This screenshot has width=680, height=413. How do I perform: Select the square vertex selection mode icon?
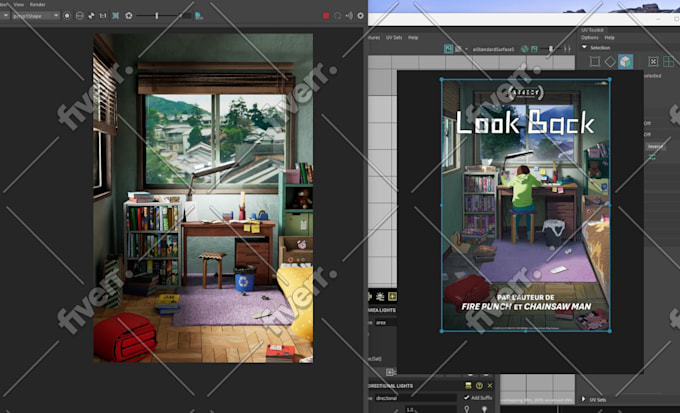point(595,62)
